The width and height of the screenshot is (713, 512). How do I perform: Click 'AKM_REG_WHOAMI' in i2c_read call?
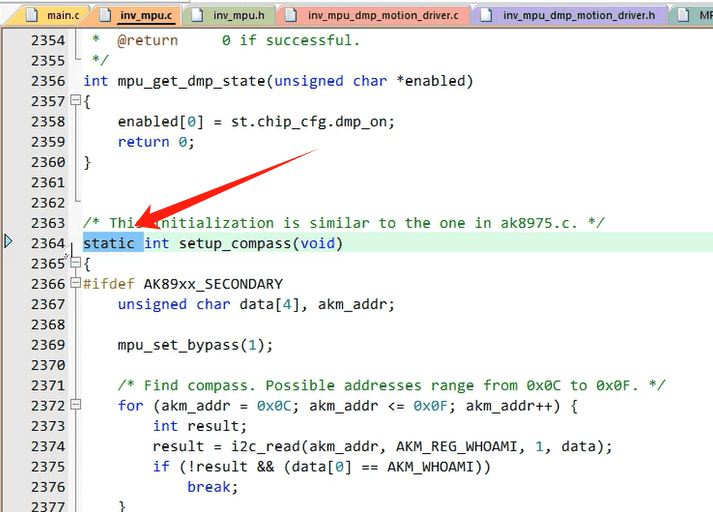coord(457,447)
